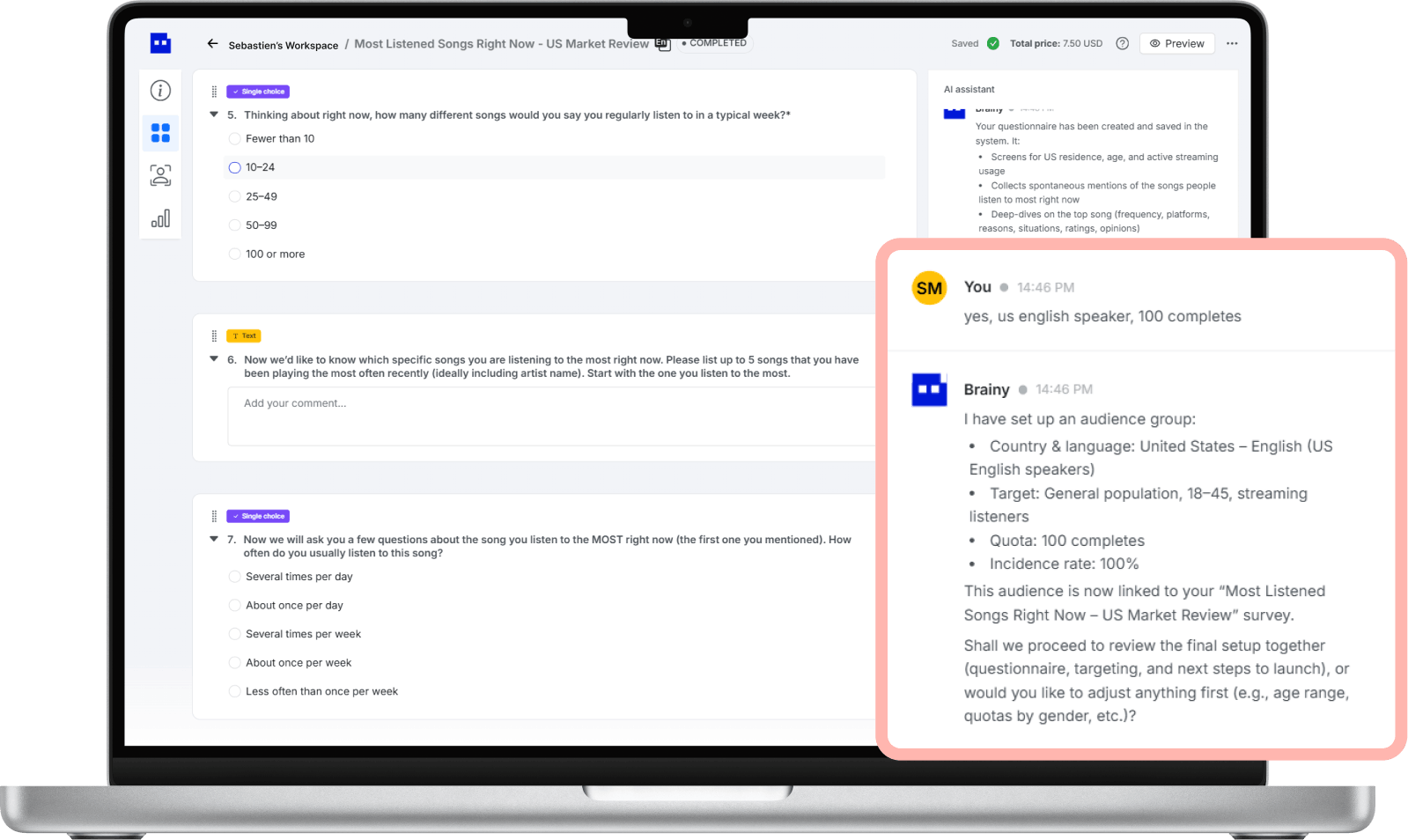Collapse question 5 with its triangle
The image size is (1408, 840).
point(214,114)
